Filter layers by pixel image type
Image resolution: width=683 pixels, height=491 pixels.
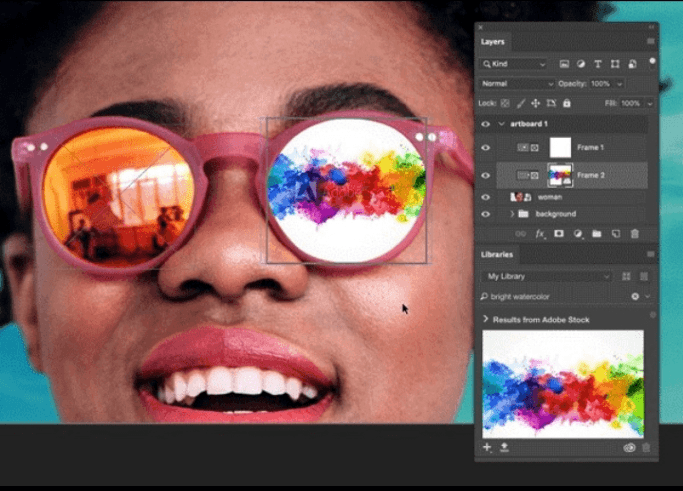[564, 64]
